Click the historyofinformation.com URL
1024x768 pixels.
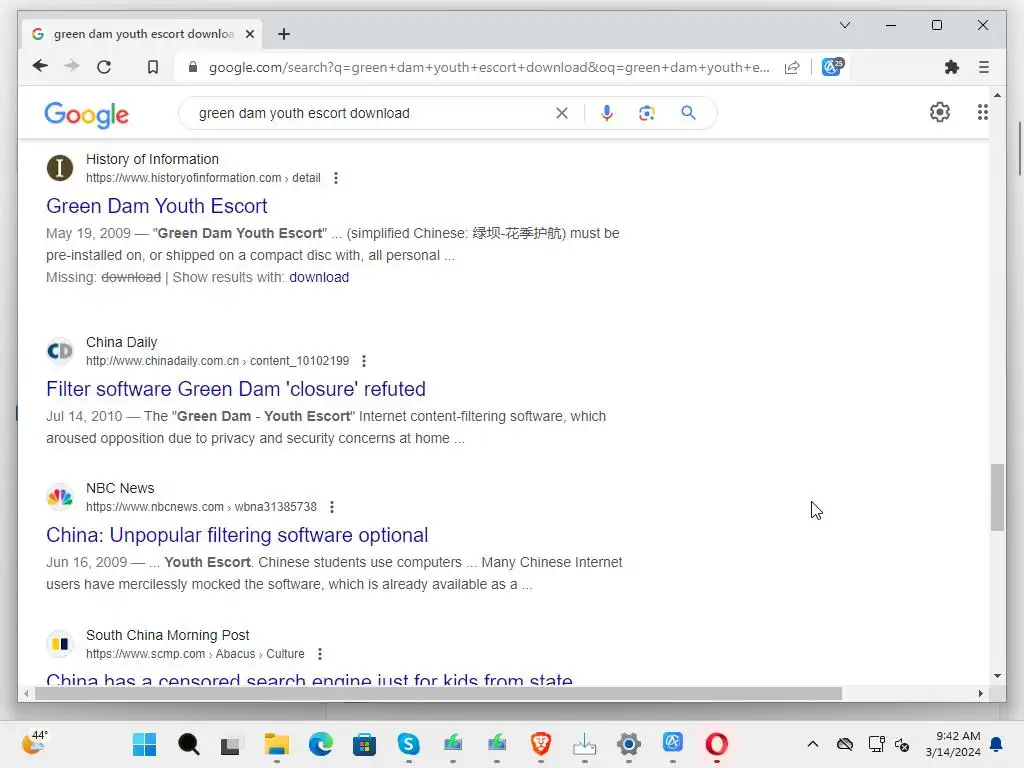(x=203, y=178)
